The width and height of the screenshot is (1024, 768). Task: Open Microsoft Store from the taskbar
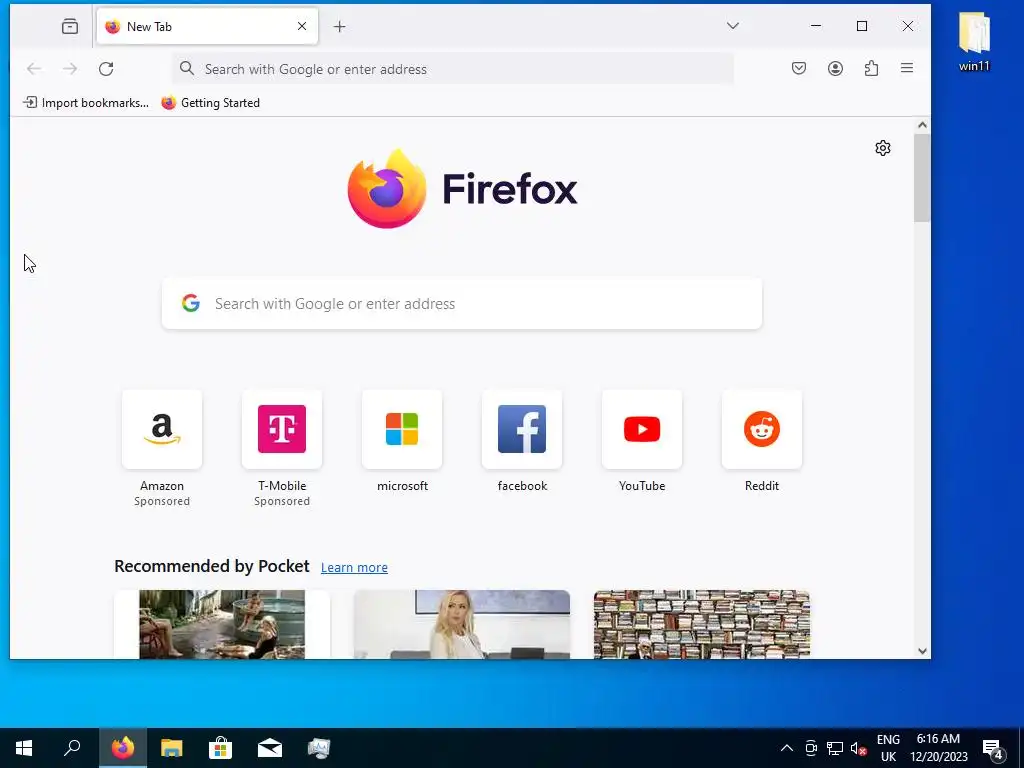[221, 748]
